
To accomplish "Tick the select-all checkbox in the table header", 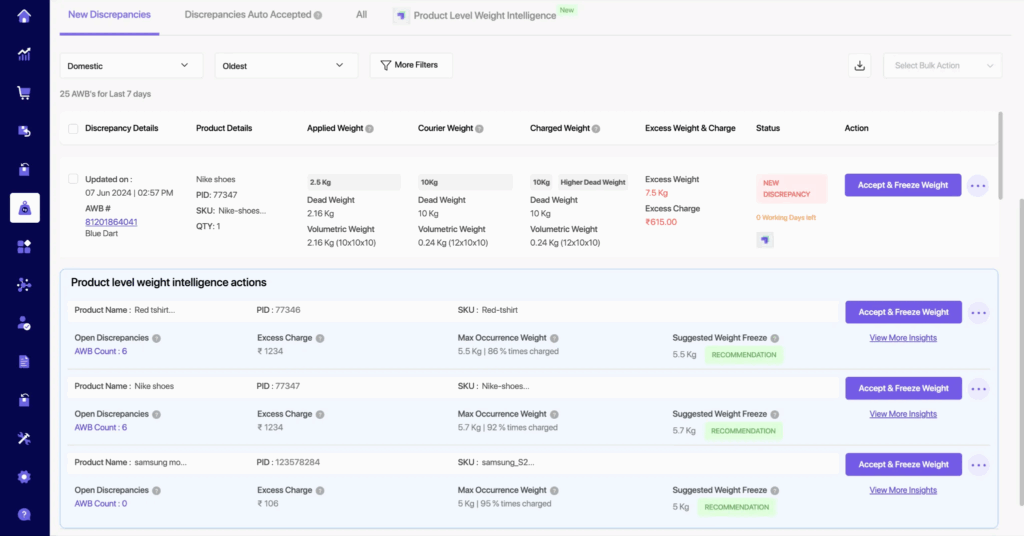I will tap(73, 129).
